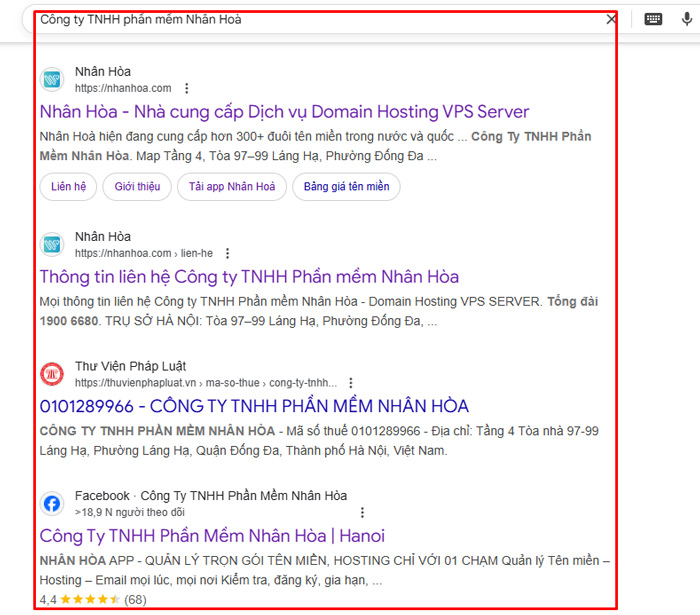The image size is (700, 615).
Task: Start voice search with microphone icon
Action: [687, 19]
